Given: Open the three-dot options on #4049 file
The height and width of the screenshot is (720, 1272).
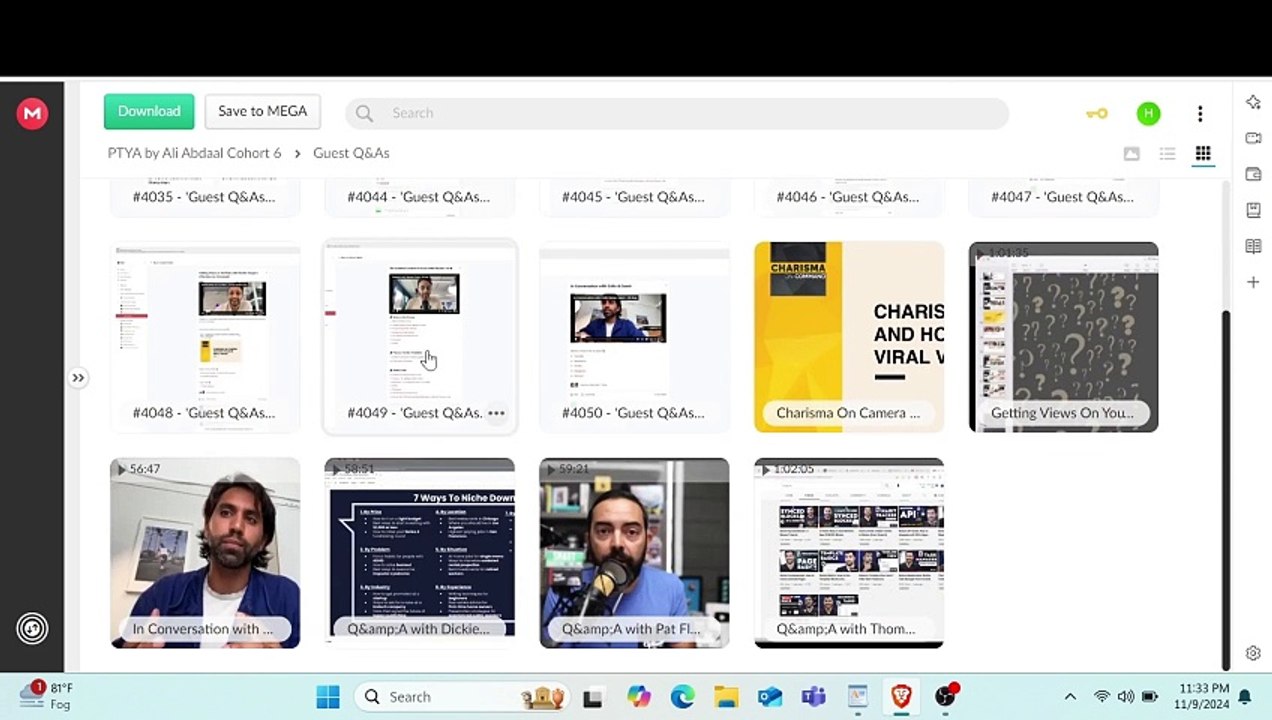Looking at the screenshot, I should click(496, 413).
